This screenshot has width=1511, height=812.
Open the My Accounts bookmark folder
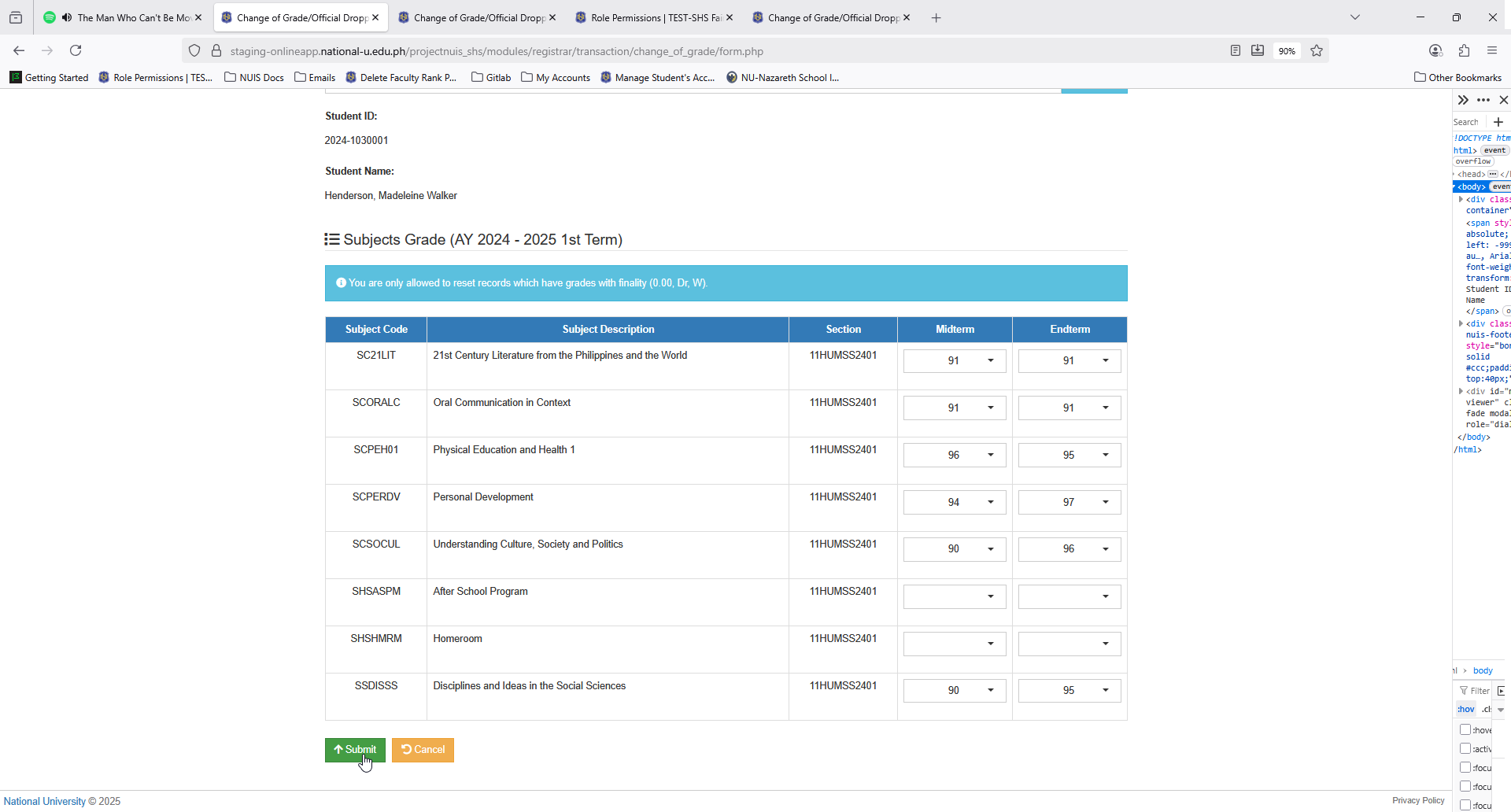tap(556, 77)
